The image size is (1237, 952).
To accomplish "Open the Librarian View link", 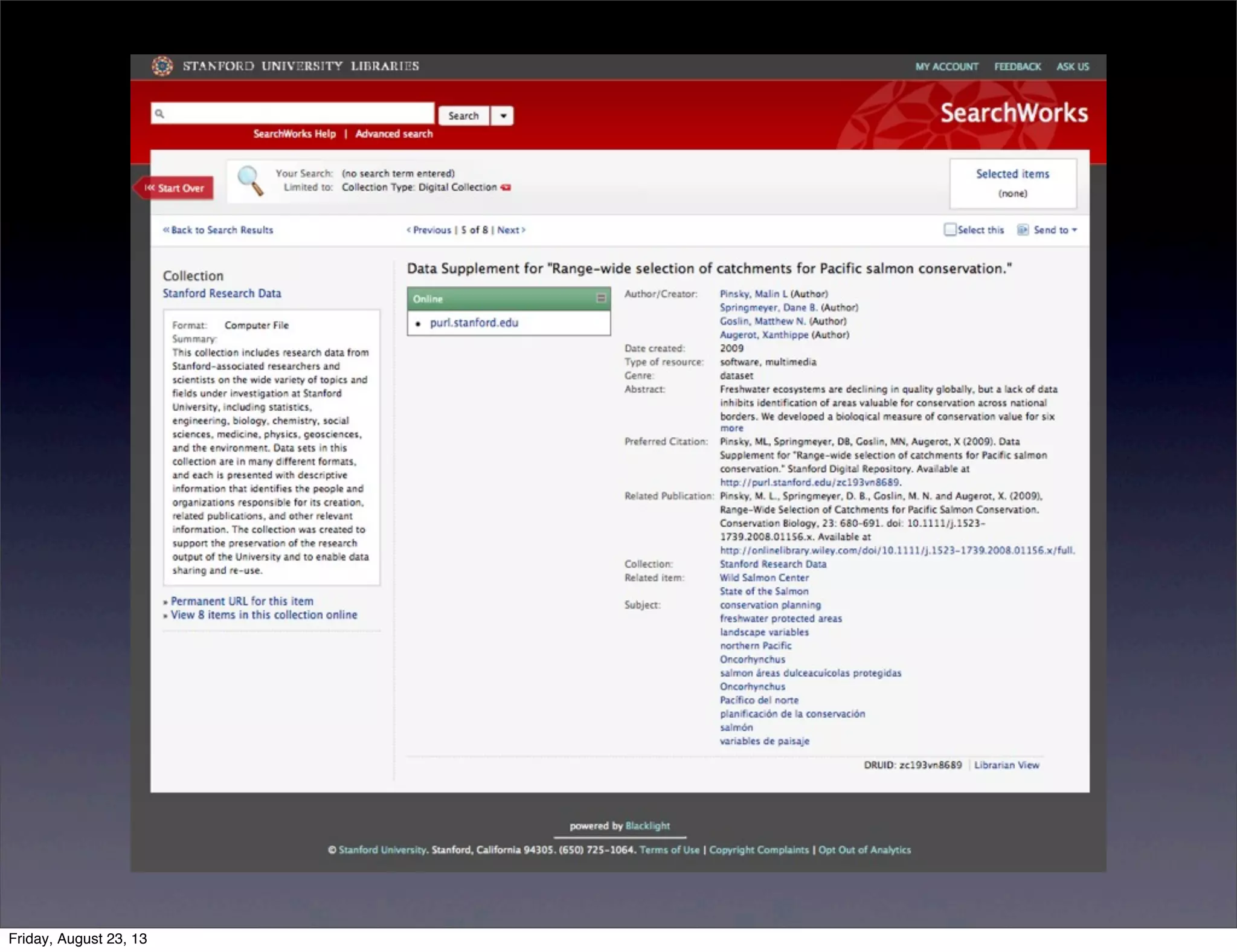I will click(x=1006, y=765).
